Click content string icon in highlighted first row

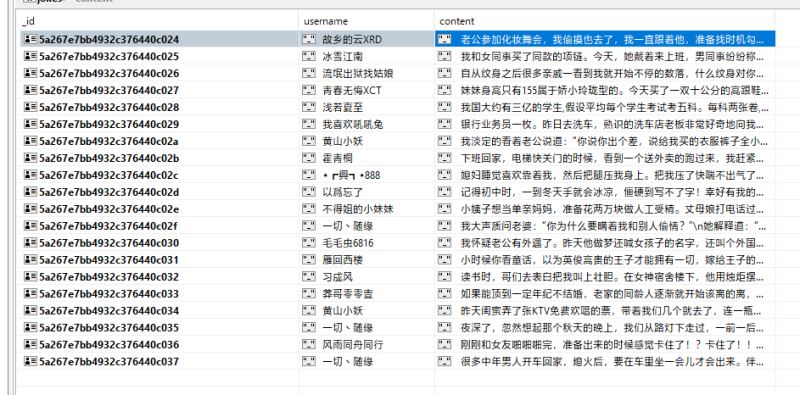point(445,39)
